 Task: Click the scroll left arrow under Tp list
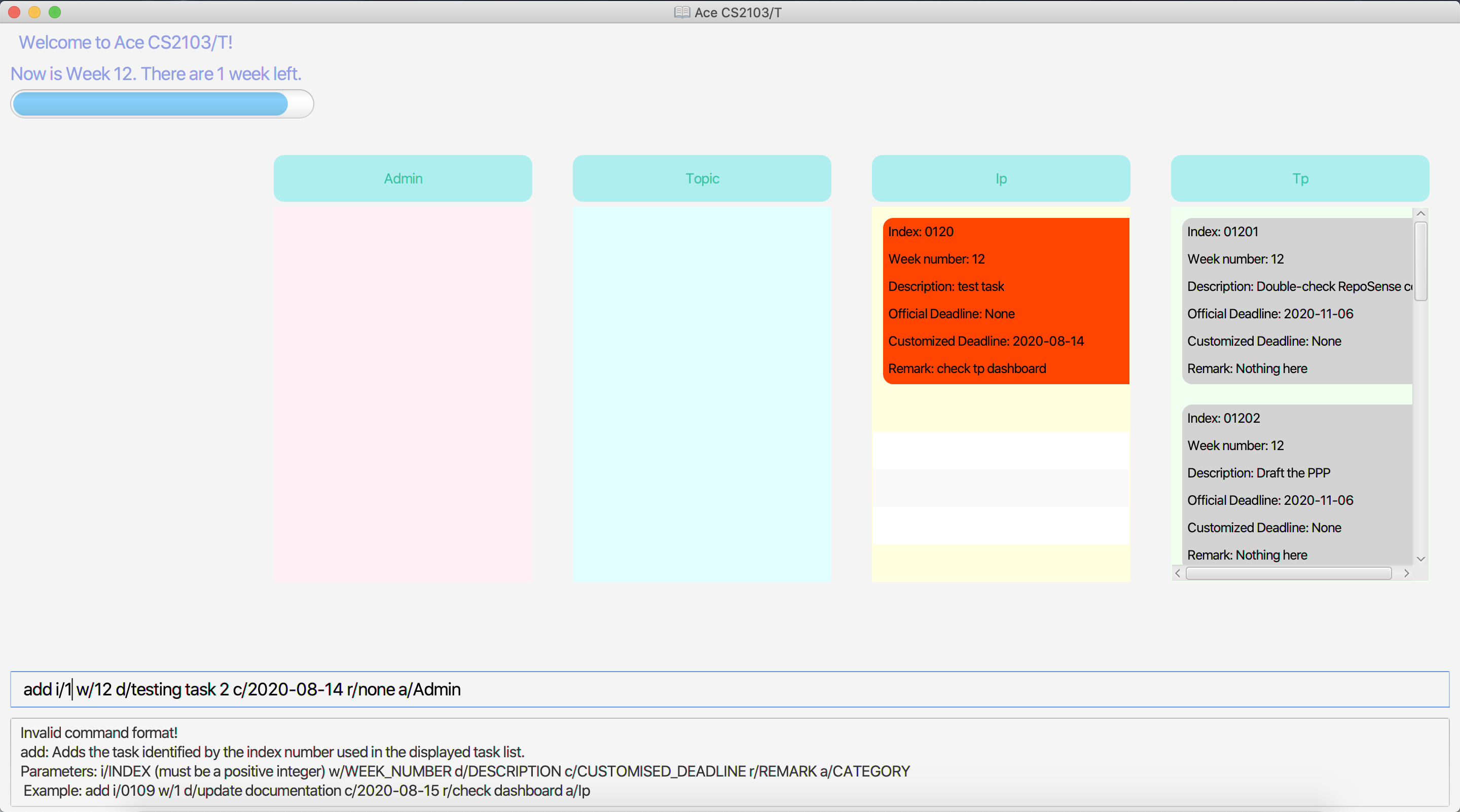pyautogui.click(x=1178, y=573)
